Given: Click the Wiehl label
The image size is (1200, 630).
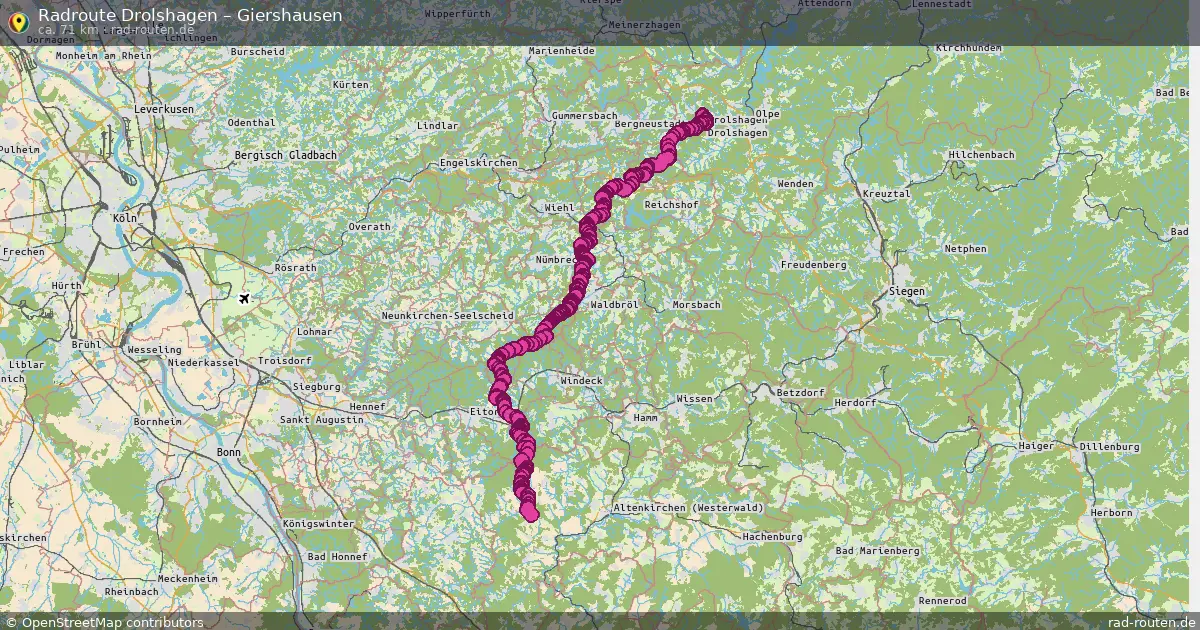Looking at the screenshot, I should pyautogui.click(x=559, y=208).
